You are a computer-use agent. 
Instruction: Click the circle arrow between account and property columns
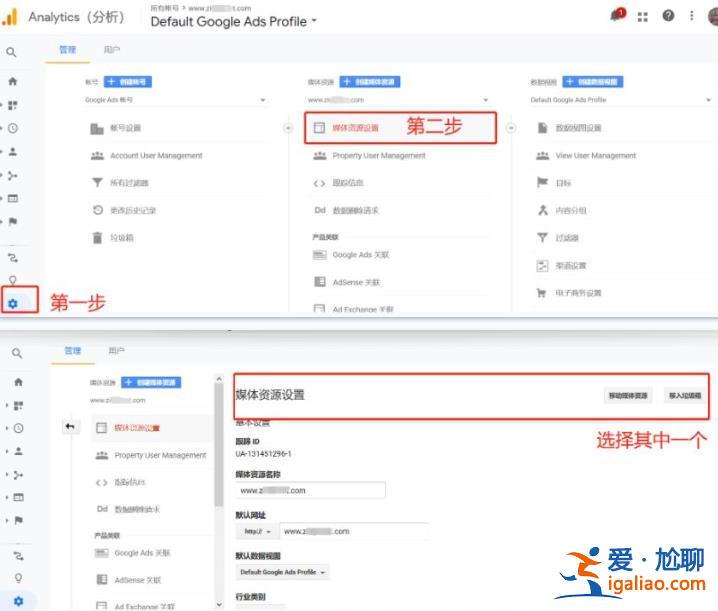click(x=288, y=128)
